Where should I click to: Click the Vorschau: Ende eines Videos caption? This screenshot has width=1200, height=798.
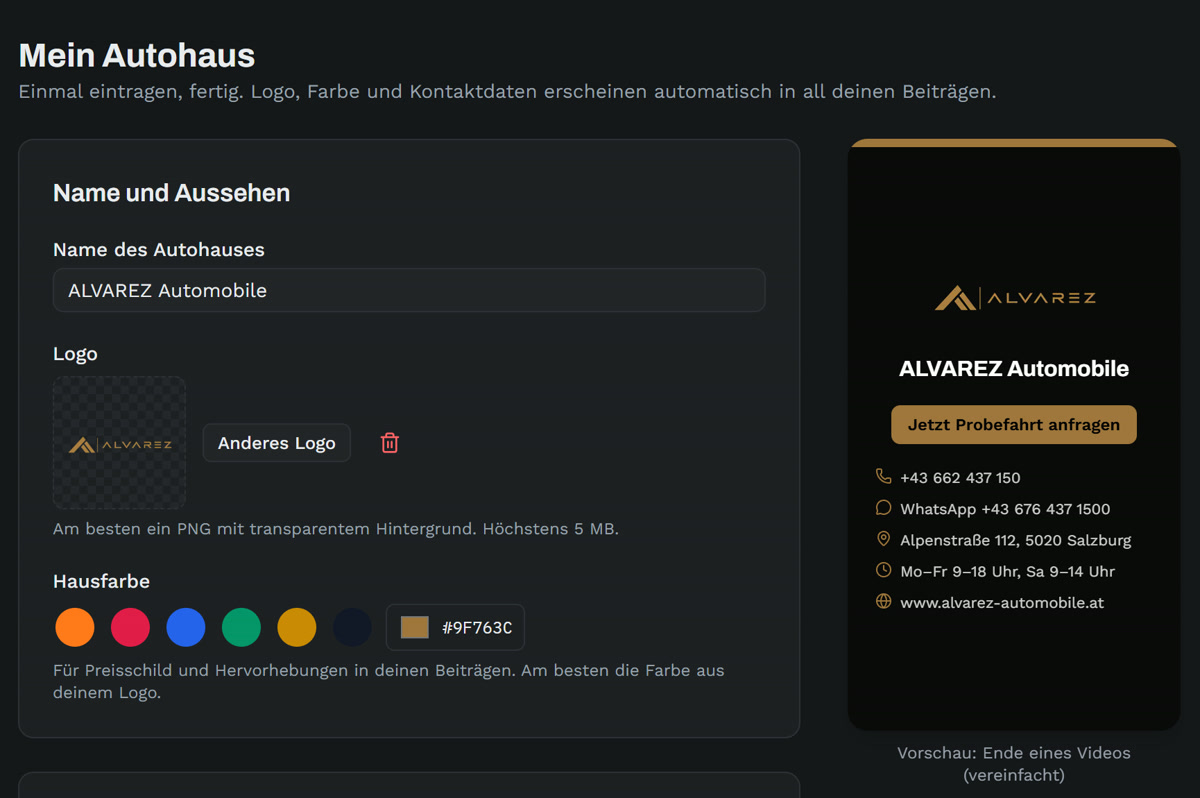click(1014, 763)
